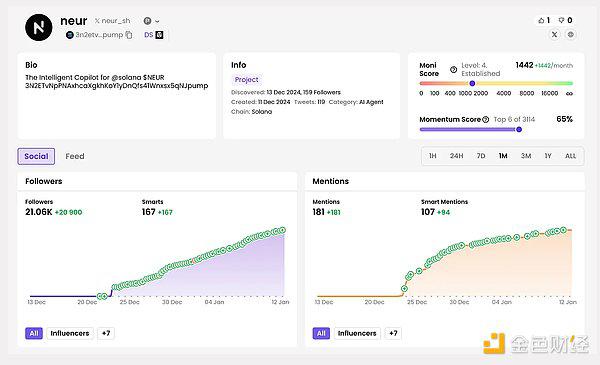Click Influencers filter in Mentions panel

(x=357, y=333)
